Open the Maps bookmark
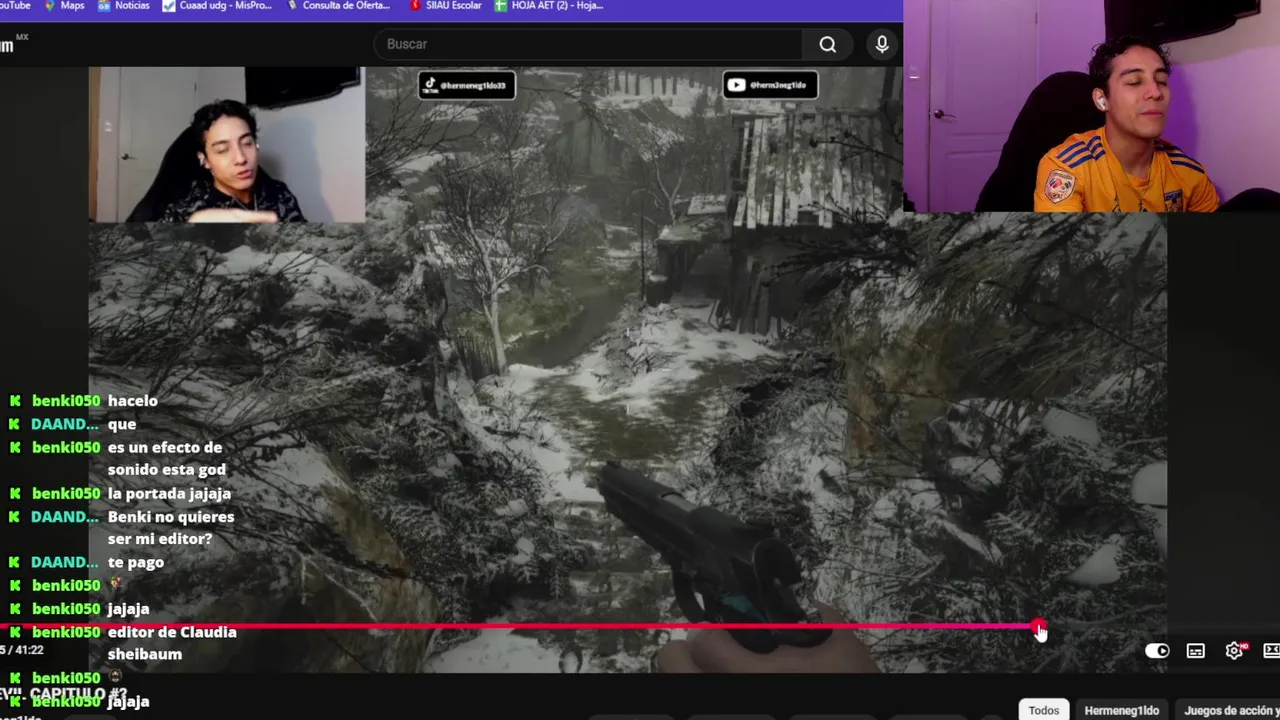The height and width of the screenshot is (720, 1280). (x=63, y=6)
